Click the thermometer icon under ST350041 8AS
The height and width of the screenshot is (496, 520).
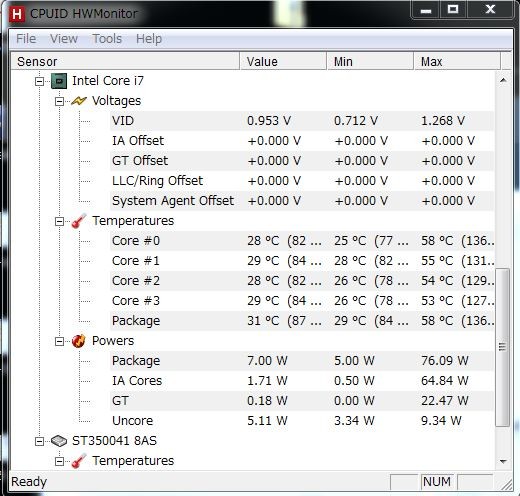(79, 461)
